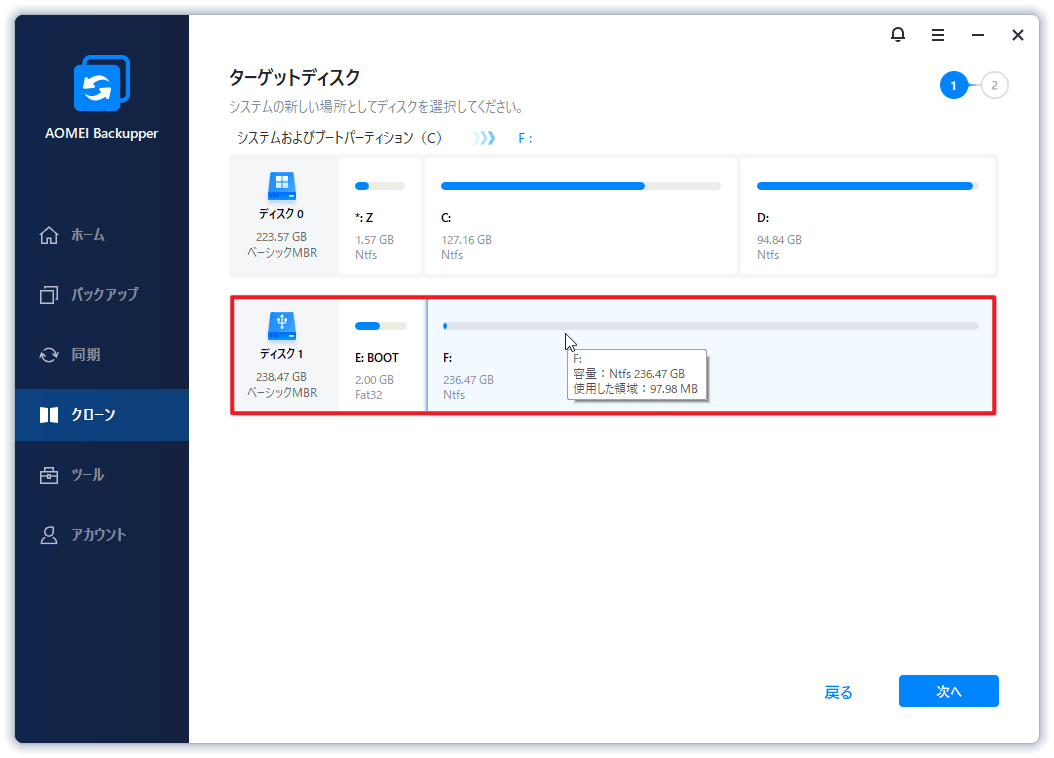The width and height of the screenshot is (1054, 758).
Task: Click the 次へ (Next) button
Action: point(948,690)
